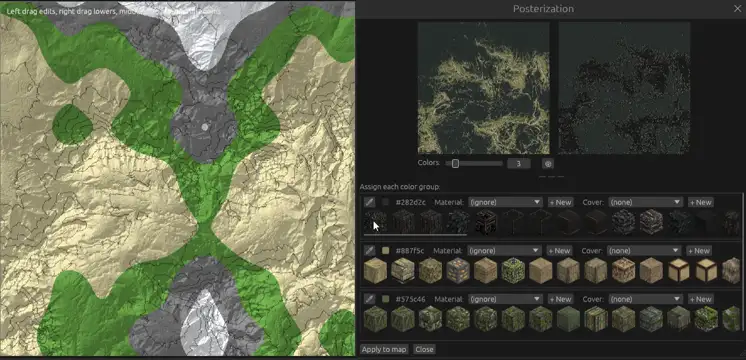Pick the first block thumbnail in #887f5c row
Image resolution: width=746 pixels, height=360 pixels.
coord(375,270)
